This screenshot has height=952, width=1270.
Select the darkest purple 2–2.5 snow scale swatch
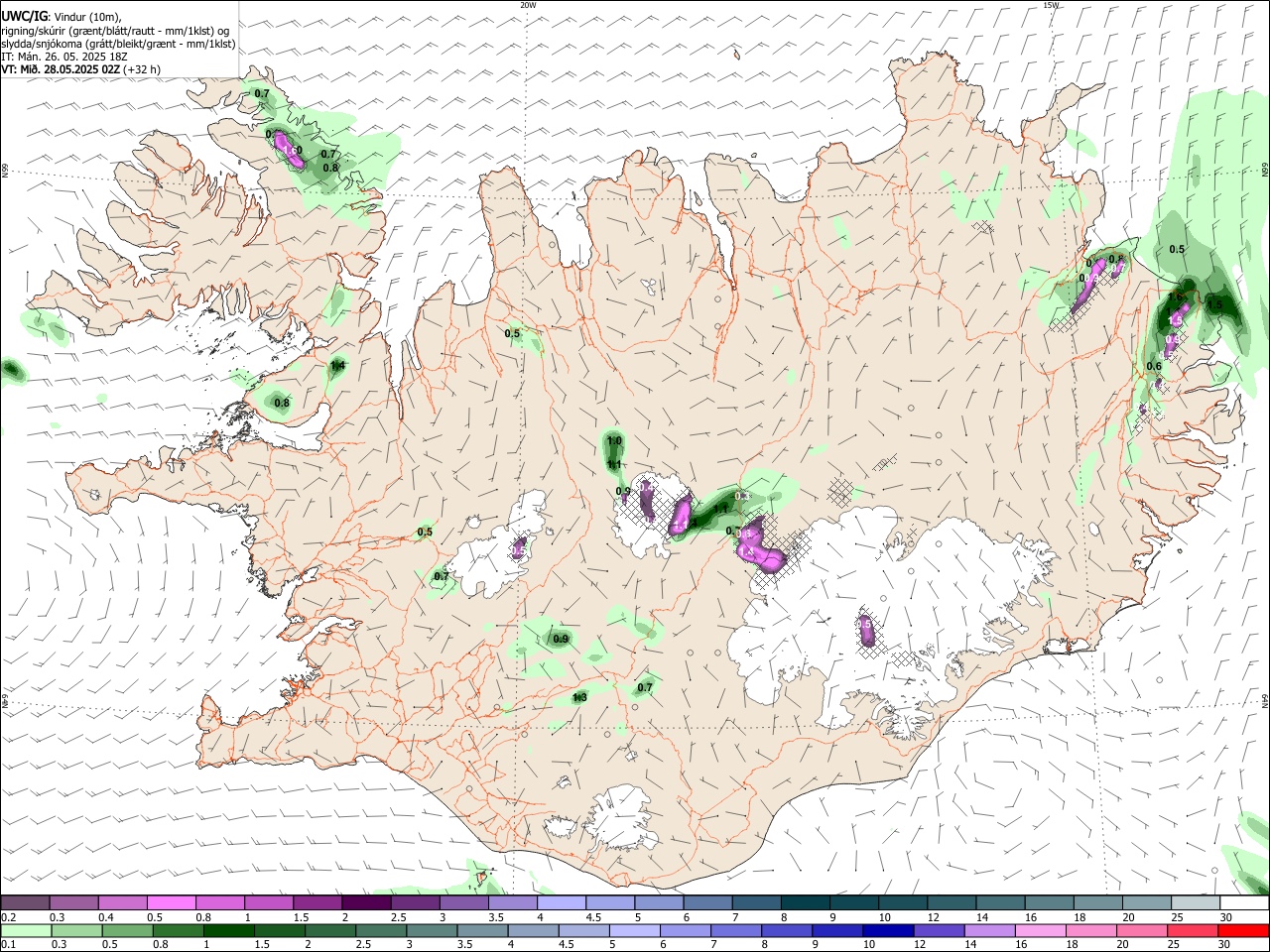(x=365, y=903)
